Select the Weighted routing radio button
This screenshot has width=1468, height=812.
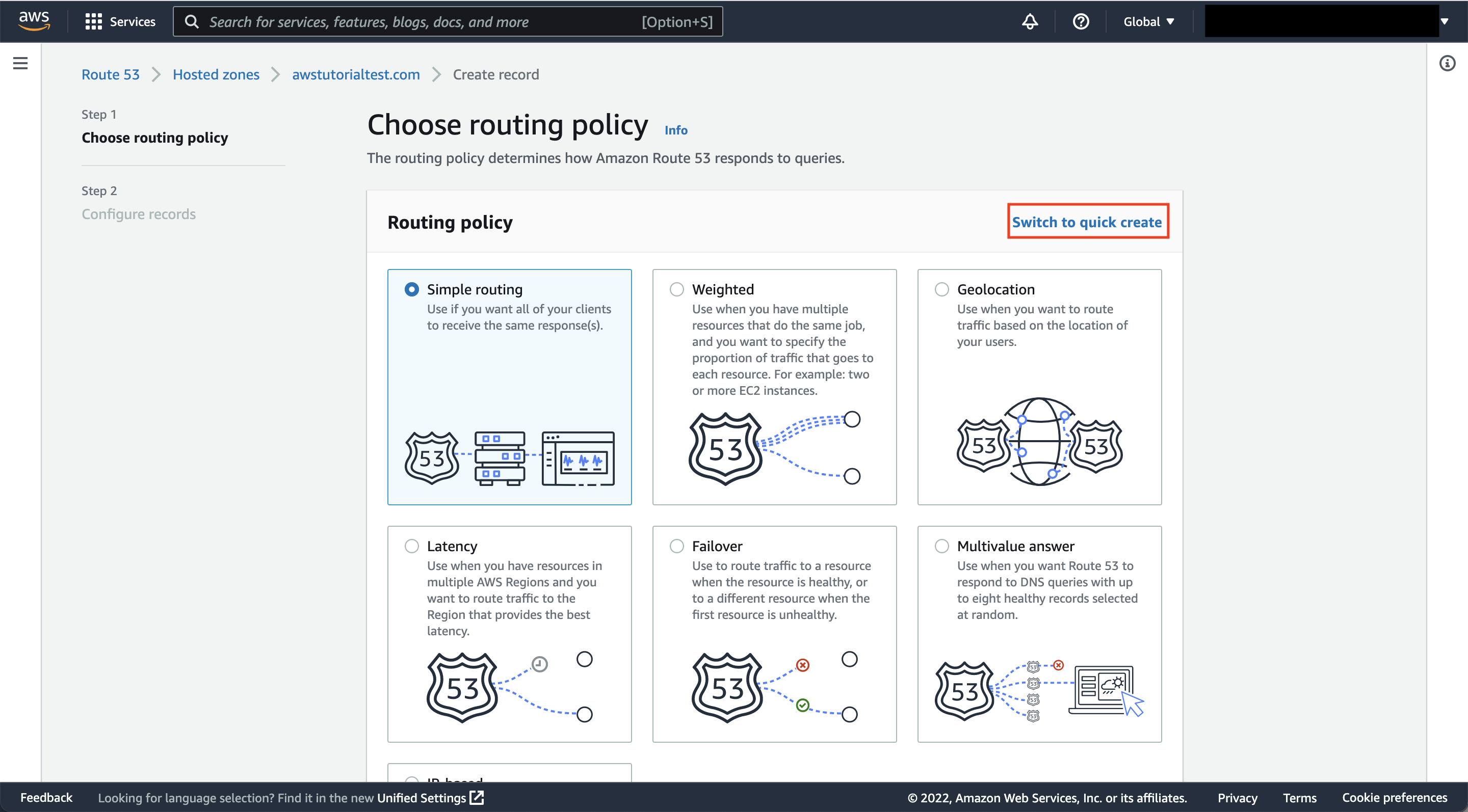(676, 289)
